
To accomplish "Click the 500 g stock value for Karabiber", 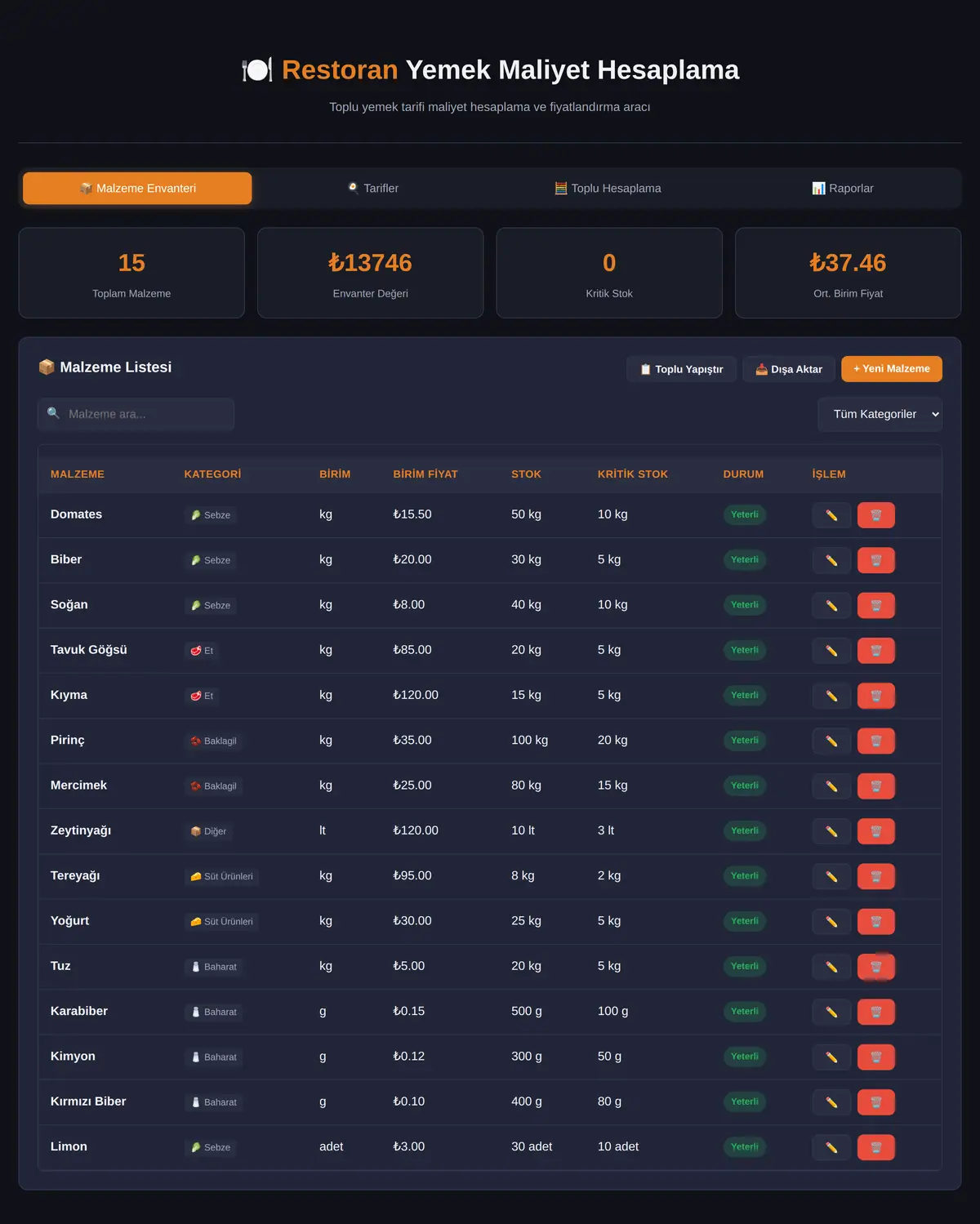I will [527, 1012].
